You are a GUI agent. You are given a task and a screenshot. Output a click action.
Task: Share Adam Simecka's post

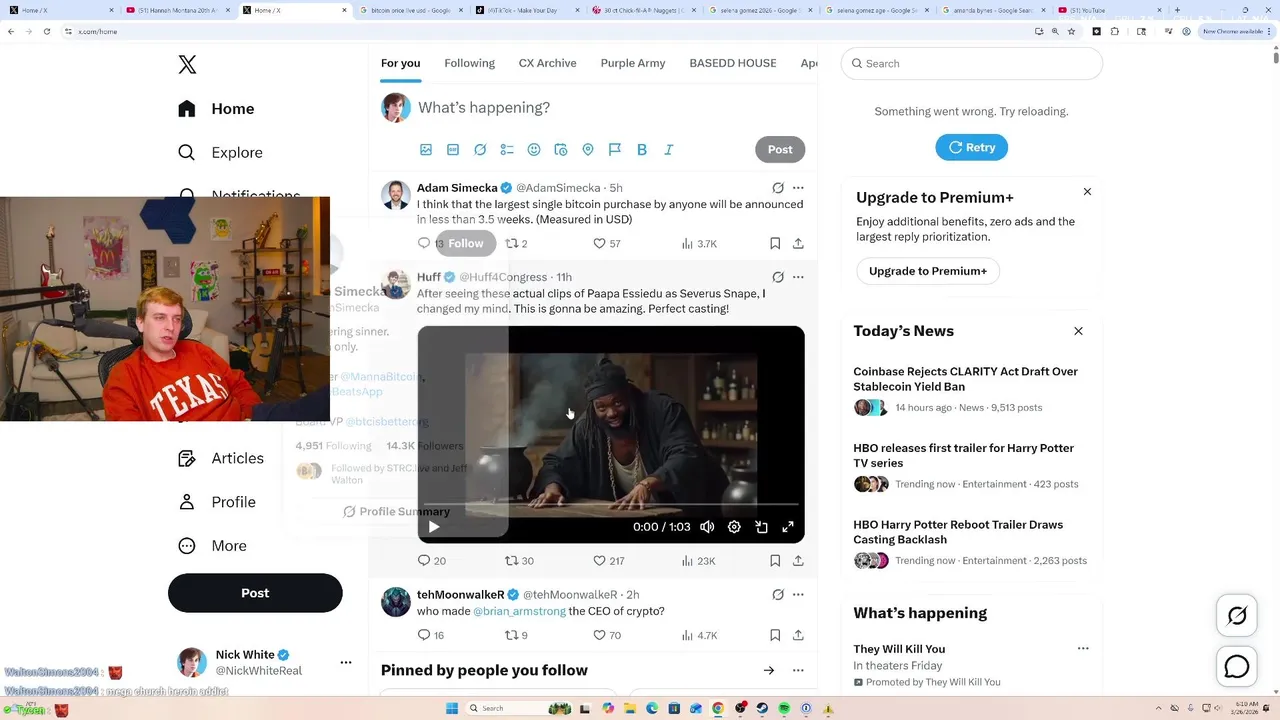(798, 244)
